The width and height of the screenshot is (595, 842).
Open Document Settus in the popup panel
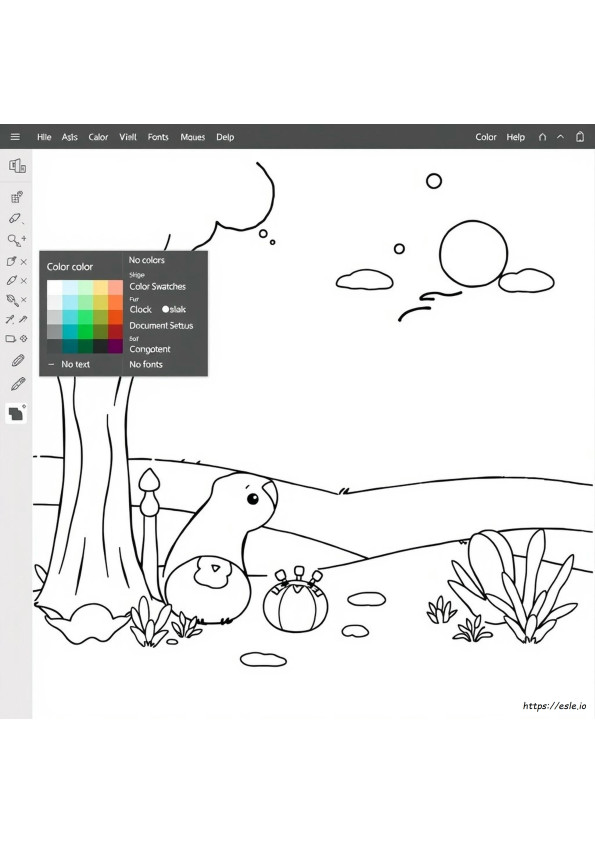coord(161,325)
